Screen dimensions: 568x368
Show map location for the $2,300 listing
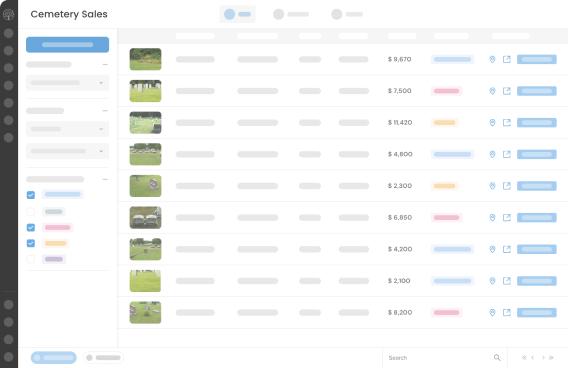(x=492, y=186)
